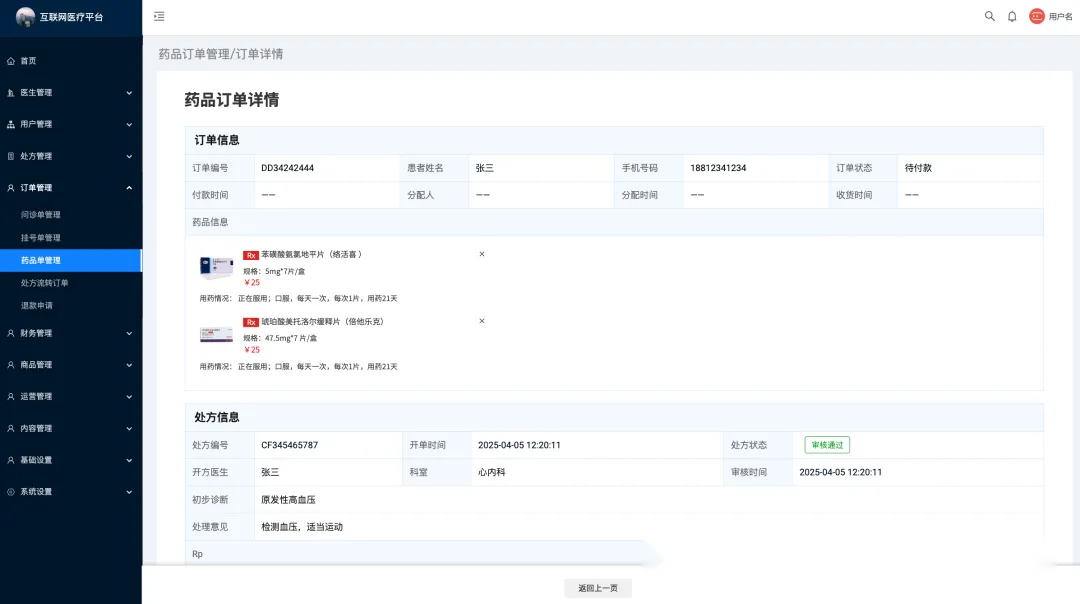Expand the 用户管理 submenu
Screen dimensions: 1080x604
coord(70,124)
